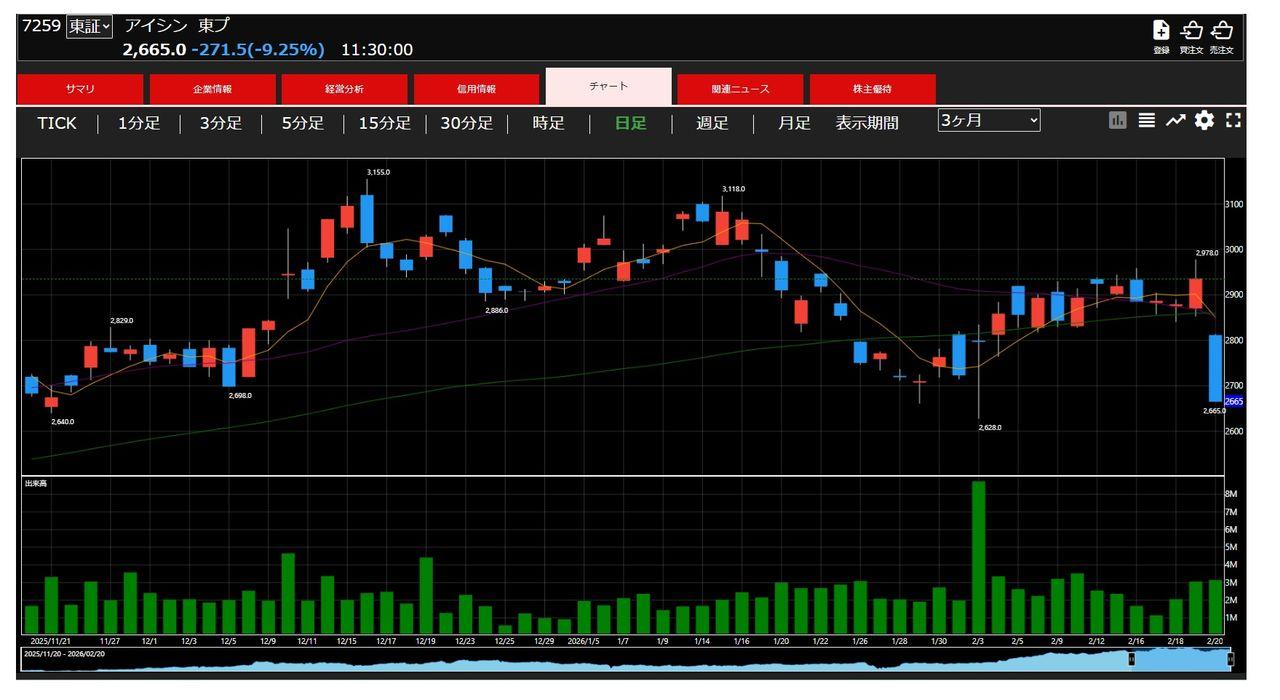Select the 週足 weekly timeframe
Screen dimensions: 1280x700
(x=712, y=123)
